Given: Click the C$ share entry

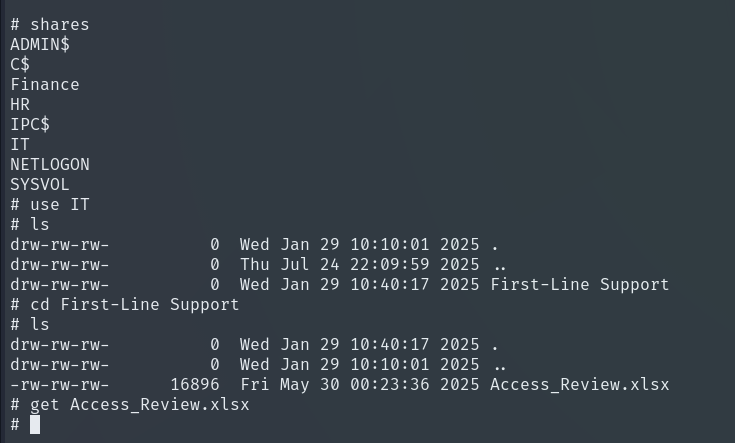Looking at the screenshot, I should (20, 64).
